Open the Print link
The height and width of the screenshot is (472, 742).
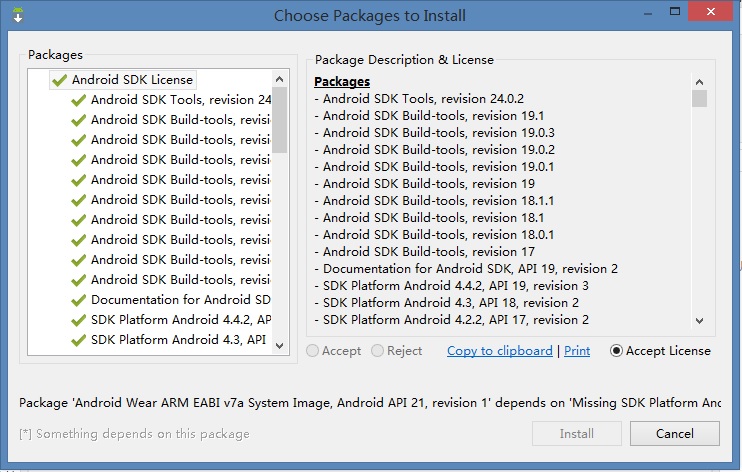(577, 351)
